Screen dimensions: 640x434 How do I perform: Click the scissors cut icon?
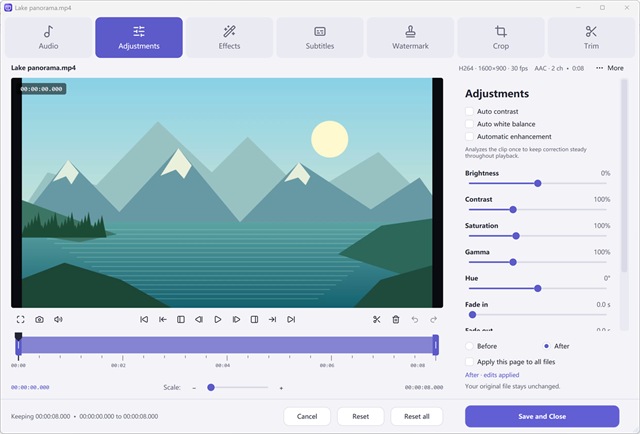click(377, 319)
